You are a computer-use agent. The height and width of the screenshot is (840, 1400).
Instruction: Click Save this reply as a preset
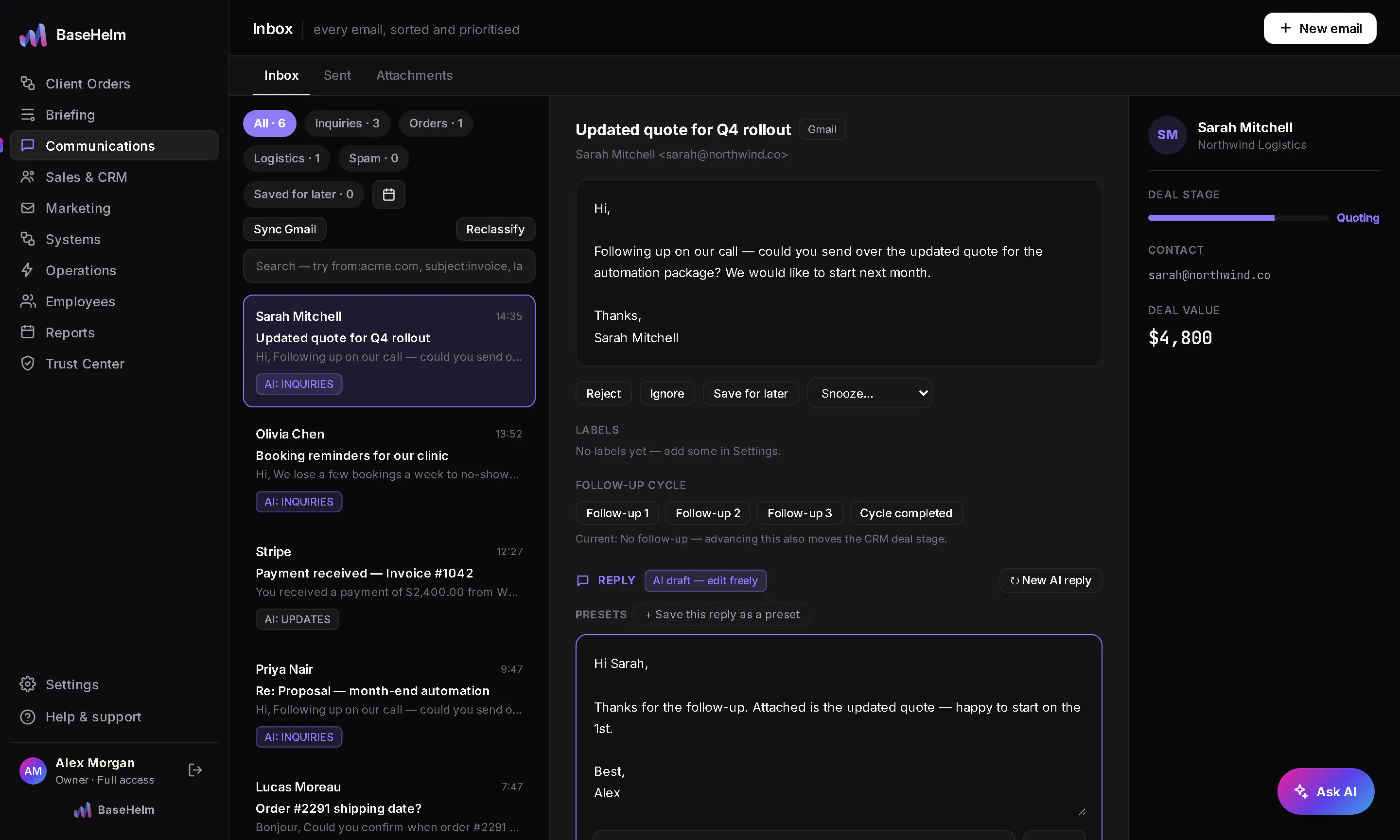722,614
